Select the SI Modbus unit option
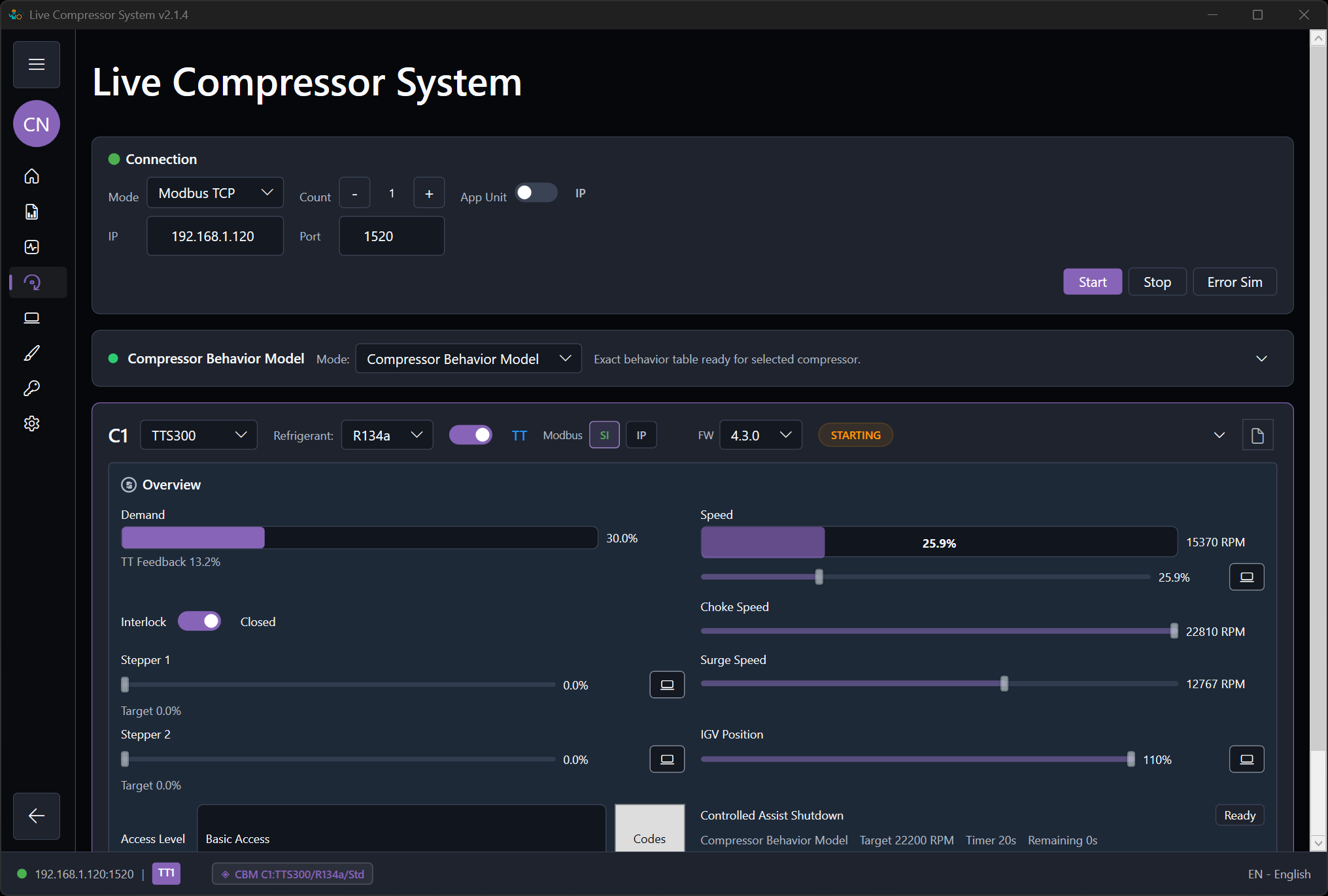This screenshot has height=896, width=1328. pos(604,435)
